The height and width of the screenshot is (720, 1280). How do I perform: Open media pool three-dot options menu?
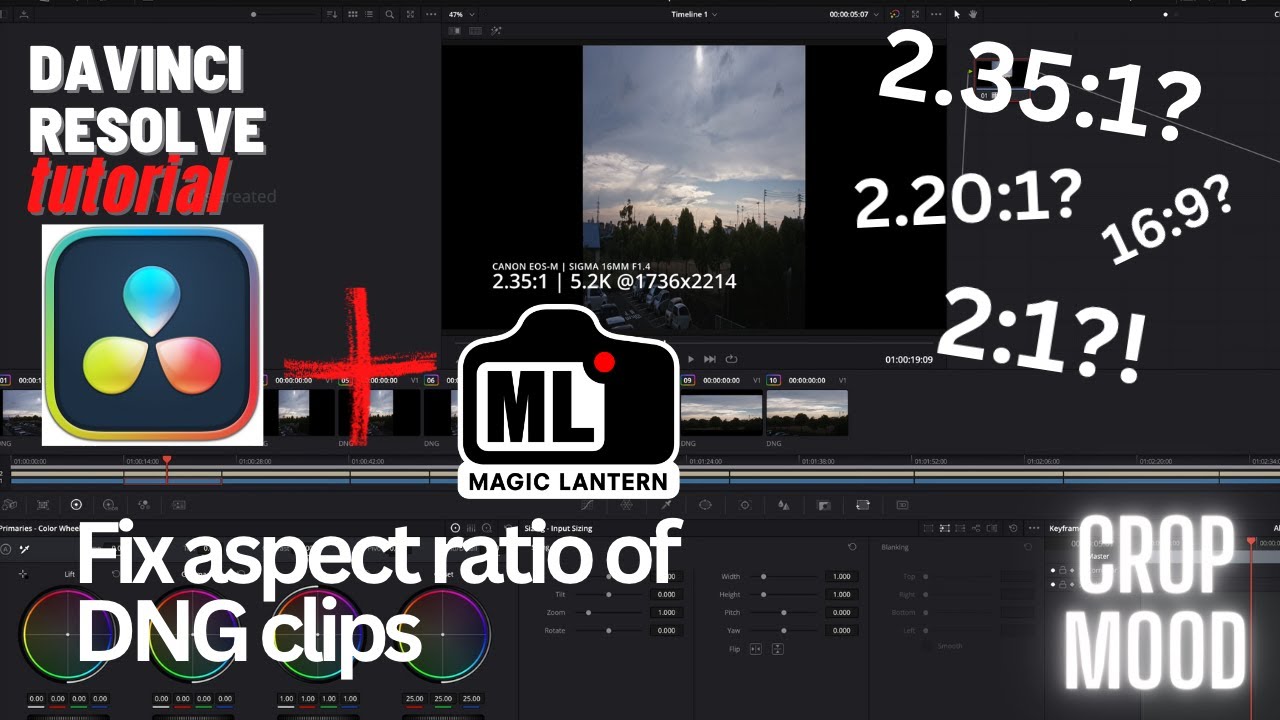[x=431, y=15]
